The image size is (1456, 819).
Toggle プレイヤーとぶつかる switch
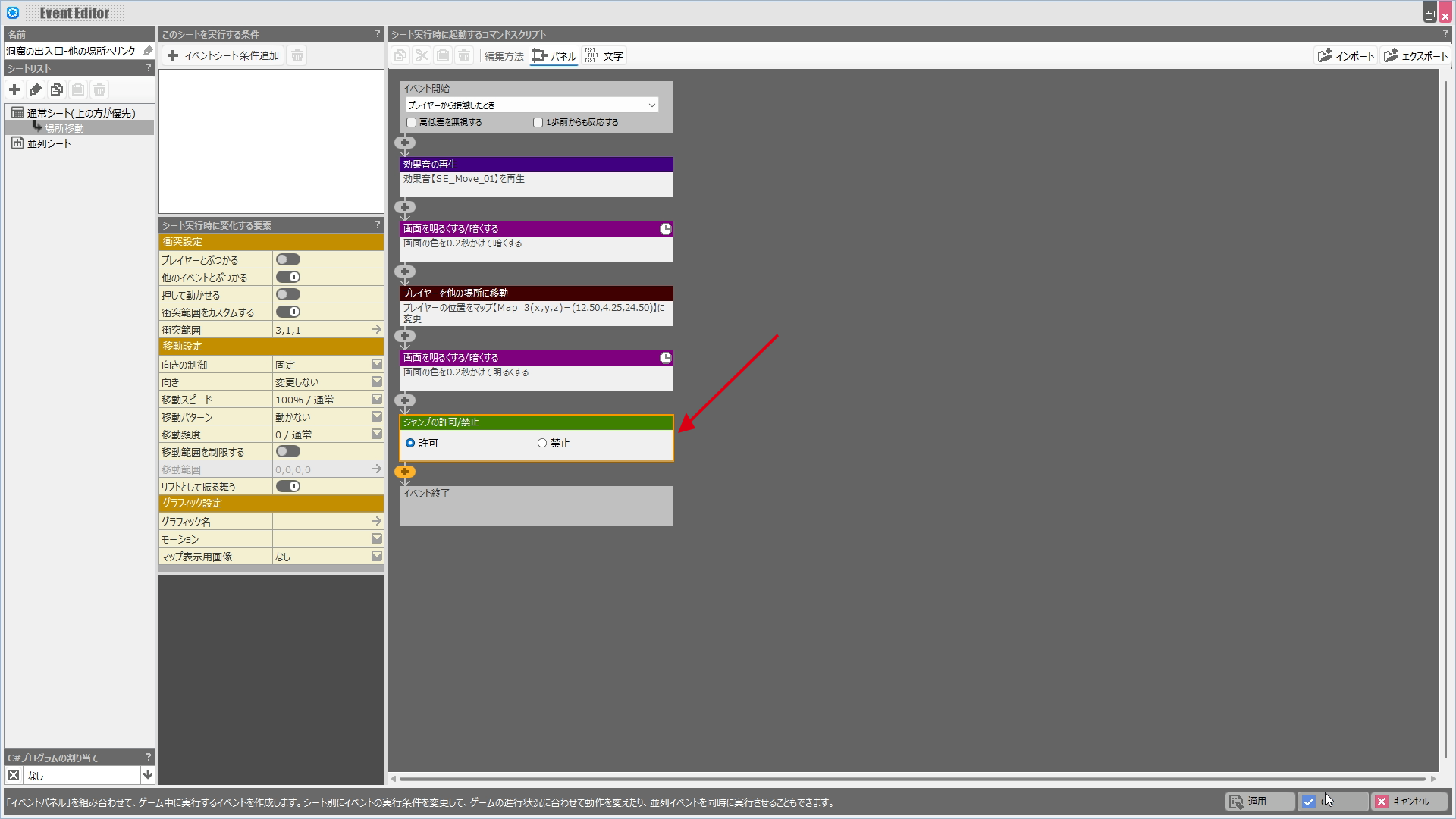click(288, 259)
